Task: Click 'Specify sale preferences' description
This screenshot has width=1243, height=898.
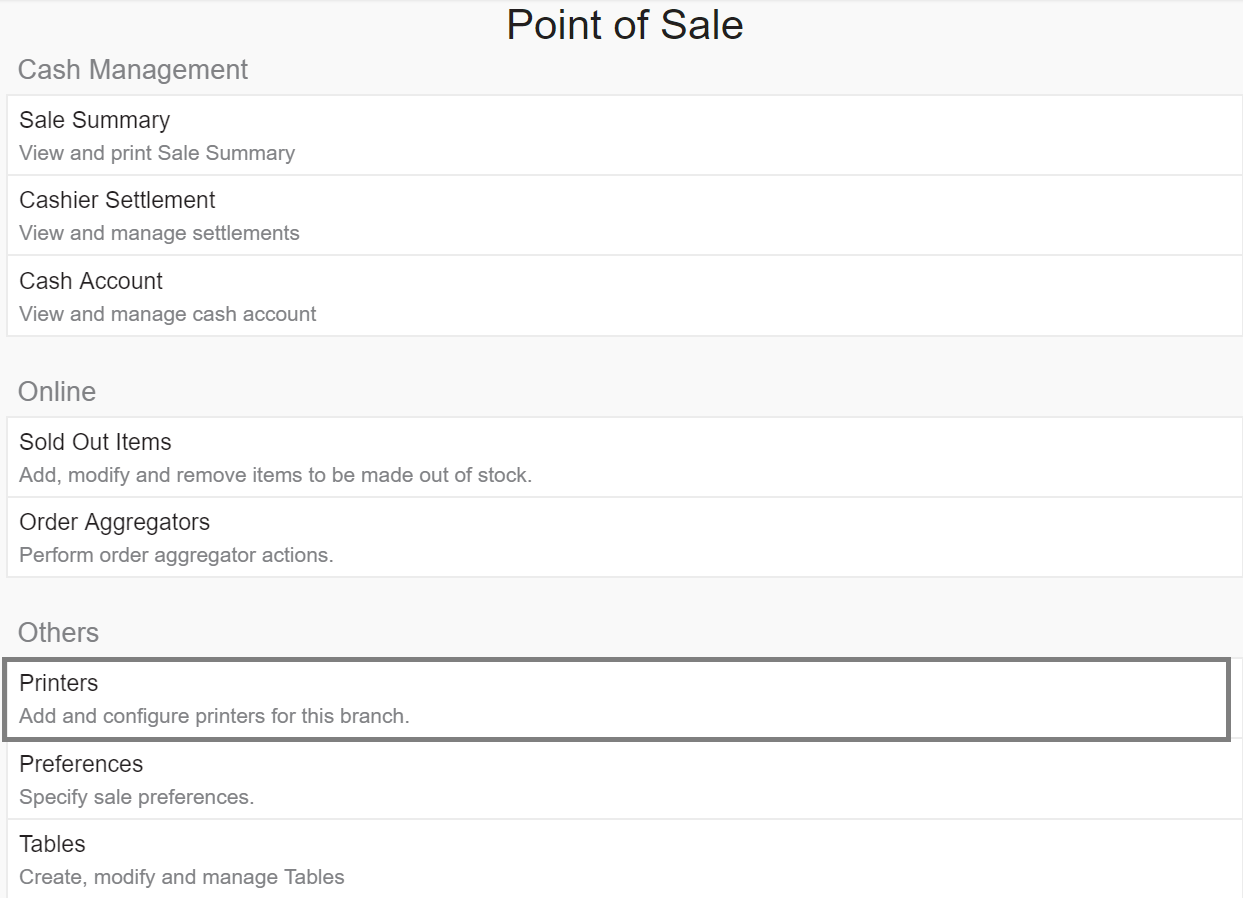Action: (x=137, y=797)
